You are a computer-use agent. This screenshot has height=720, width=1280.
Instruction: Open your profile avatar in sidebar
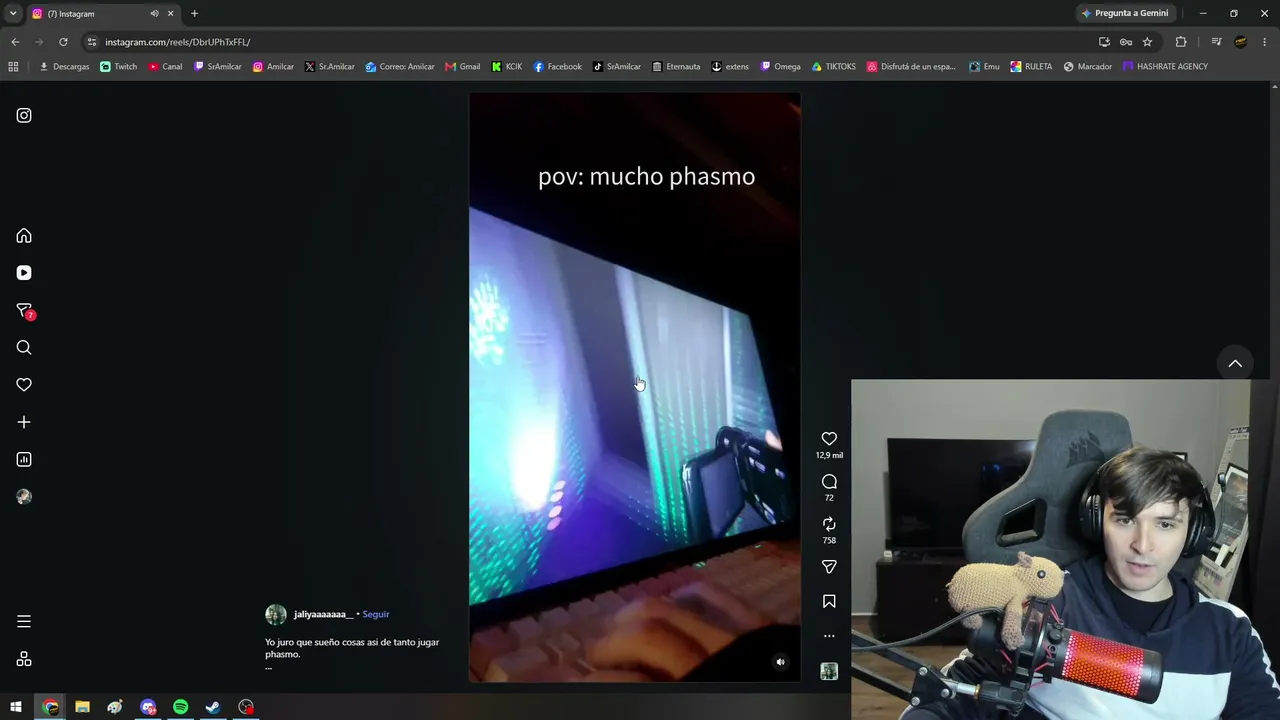tap(24, 497)
